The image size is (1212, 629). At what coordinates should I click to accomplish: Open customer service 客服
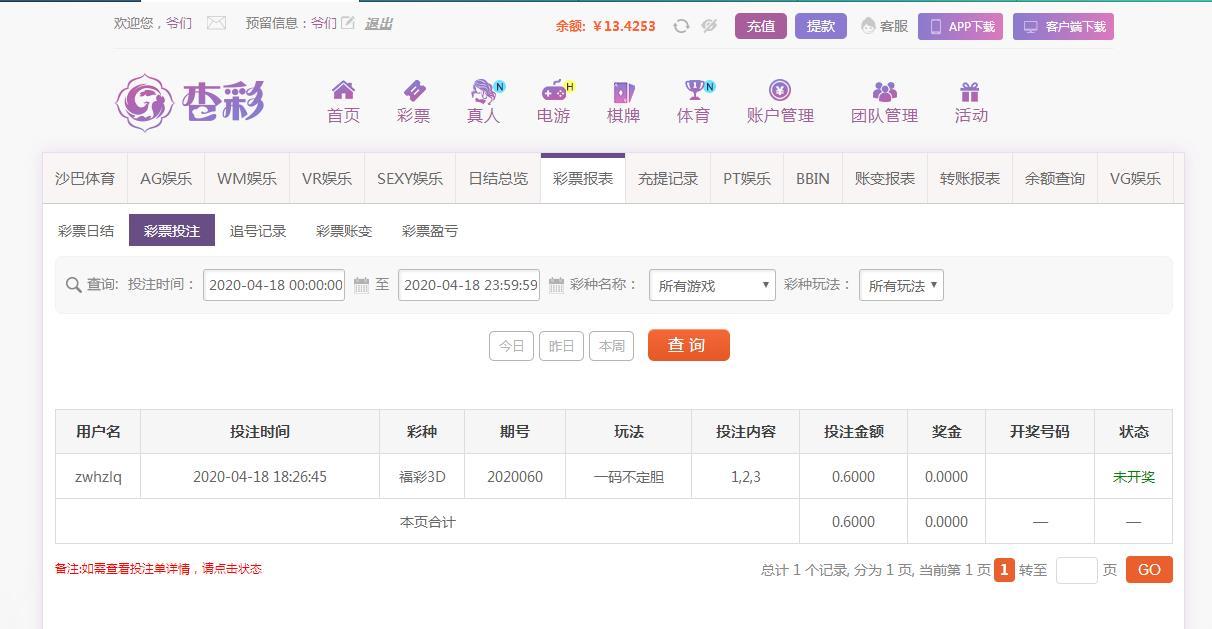tap(884, 26)
